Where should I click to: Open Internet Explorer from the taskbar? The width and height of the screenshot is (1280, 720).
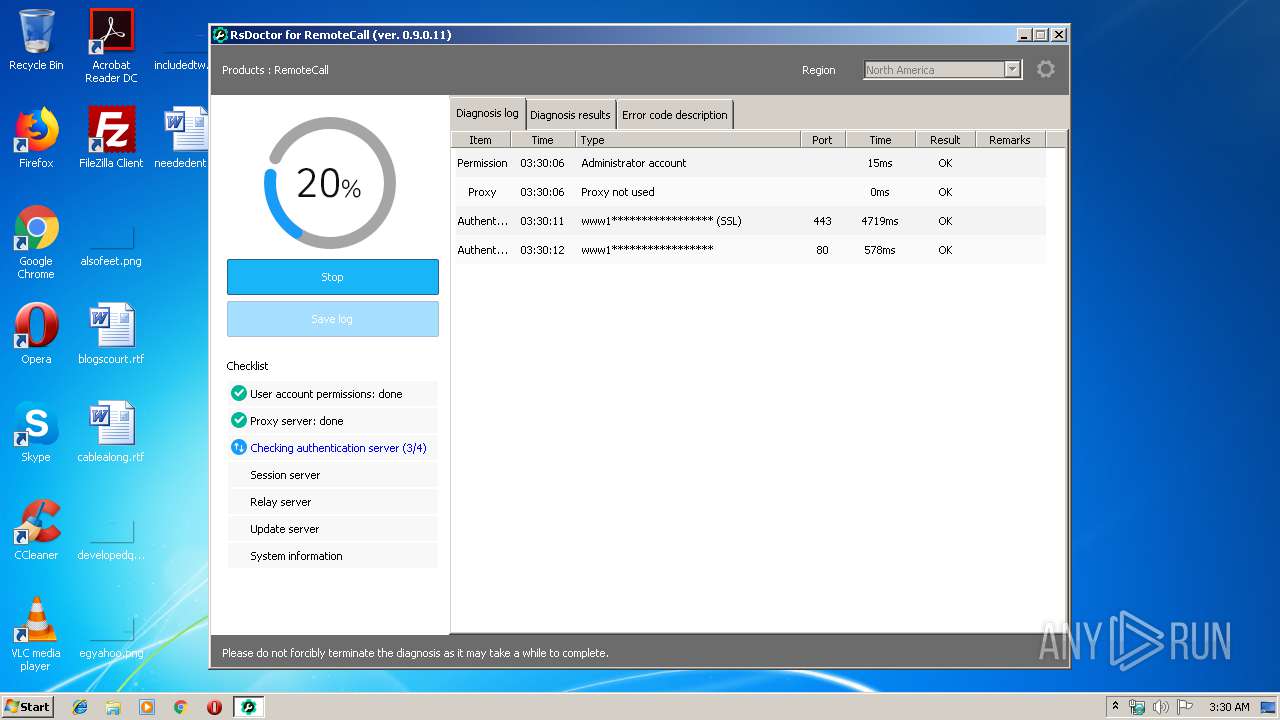coord(80,707)
